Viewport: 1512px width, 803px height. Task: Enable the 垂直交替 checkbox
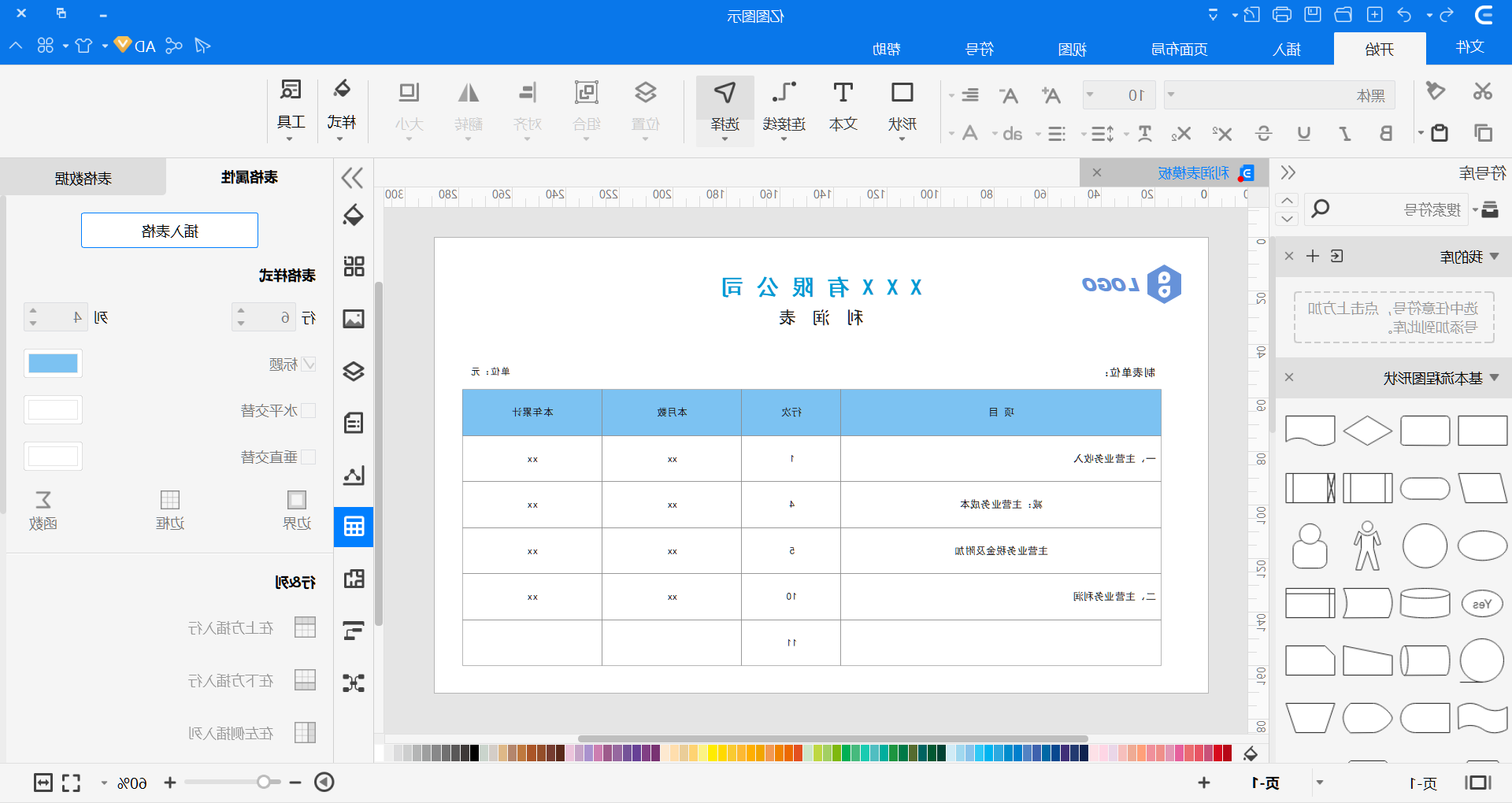pyautogui.click(x=309, y=457)
